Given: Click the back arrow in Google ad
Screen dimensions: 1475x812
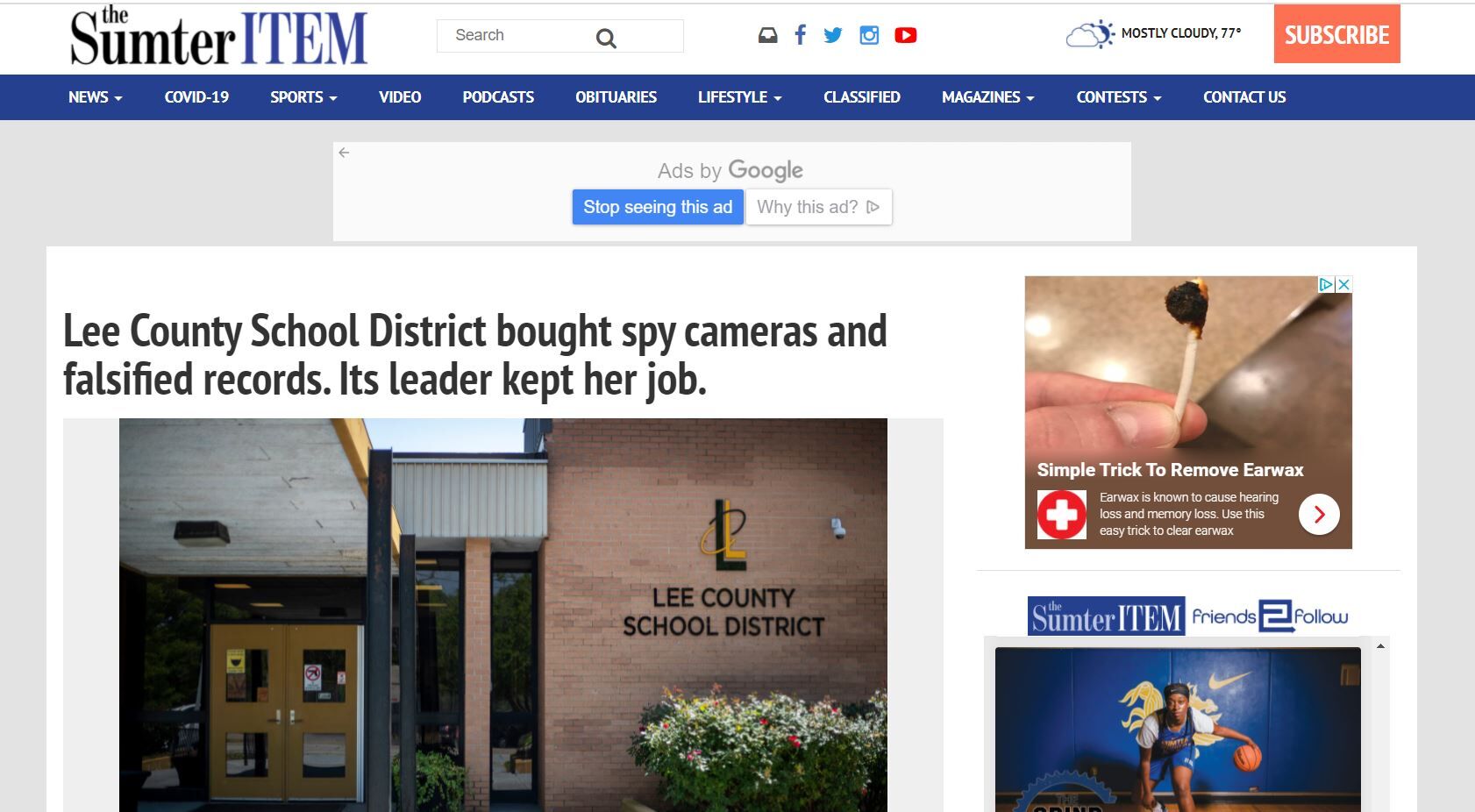Looking at the screenshot, I should pyautogui.click(x=344, y=153).
